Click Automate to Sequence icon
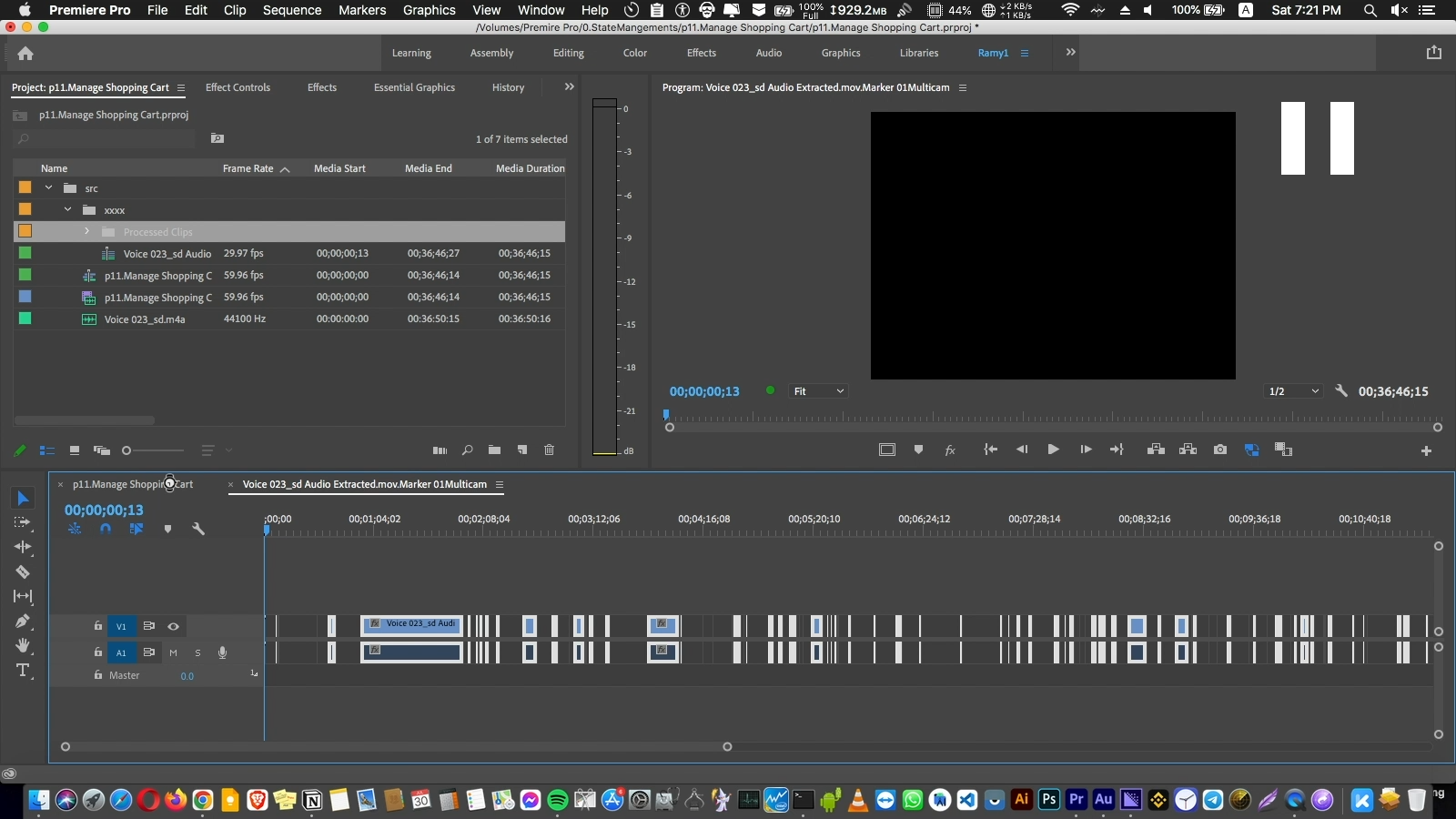Screen dimensions: 1456x819 pos(440,450)
